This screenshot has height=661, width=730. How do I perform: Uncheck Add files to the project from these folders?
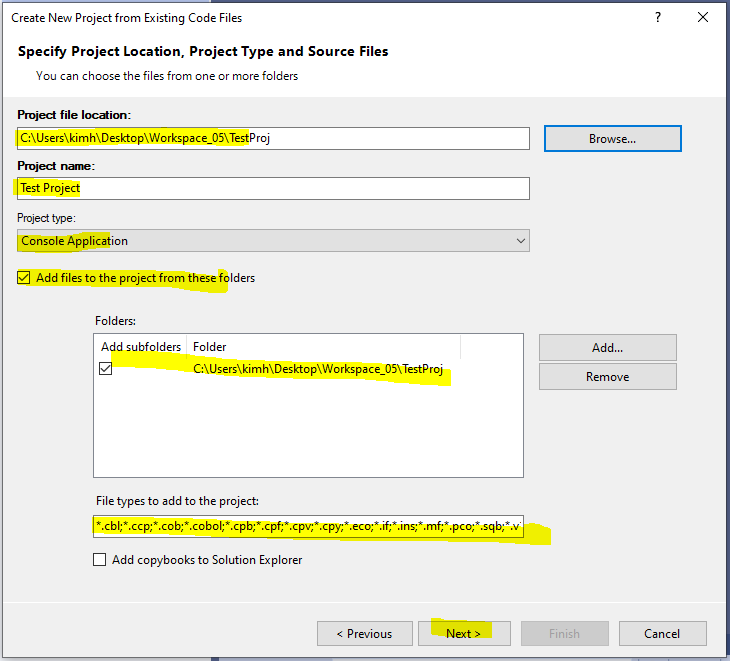pyautogui.click(x=24, y=278)
